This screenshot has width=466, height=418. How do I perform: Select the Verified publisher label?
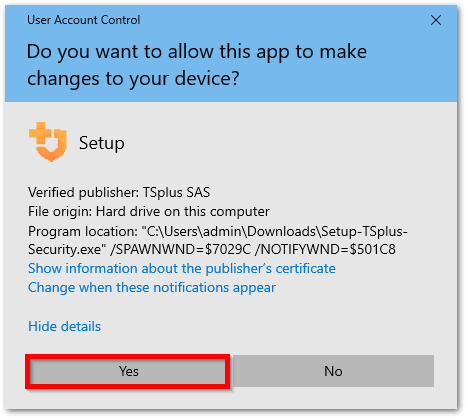pyautogui.click(x=83, y=192)
